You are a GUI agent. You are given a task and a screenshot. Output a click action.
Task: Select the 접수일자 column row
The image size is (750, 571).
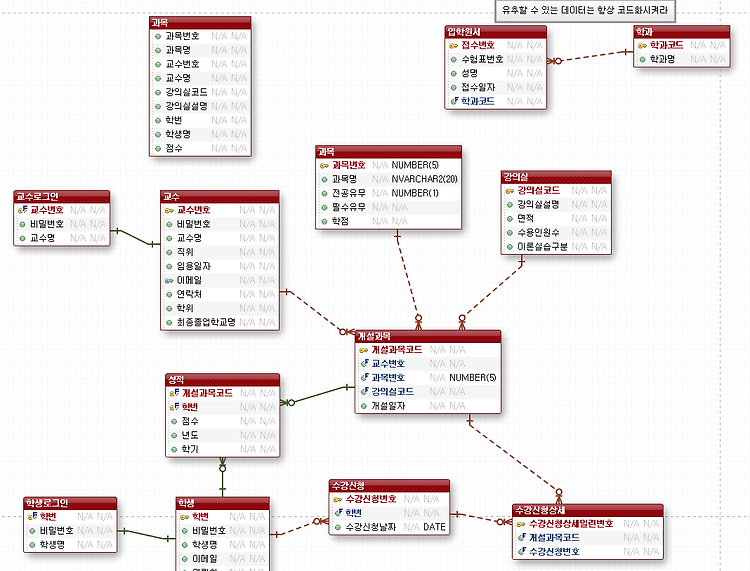point(496,87)
